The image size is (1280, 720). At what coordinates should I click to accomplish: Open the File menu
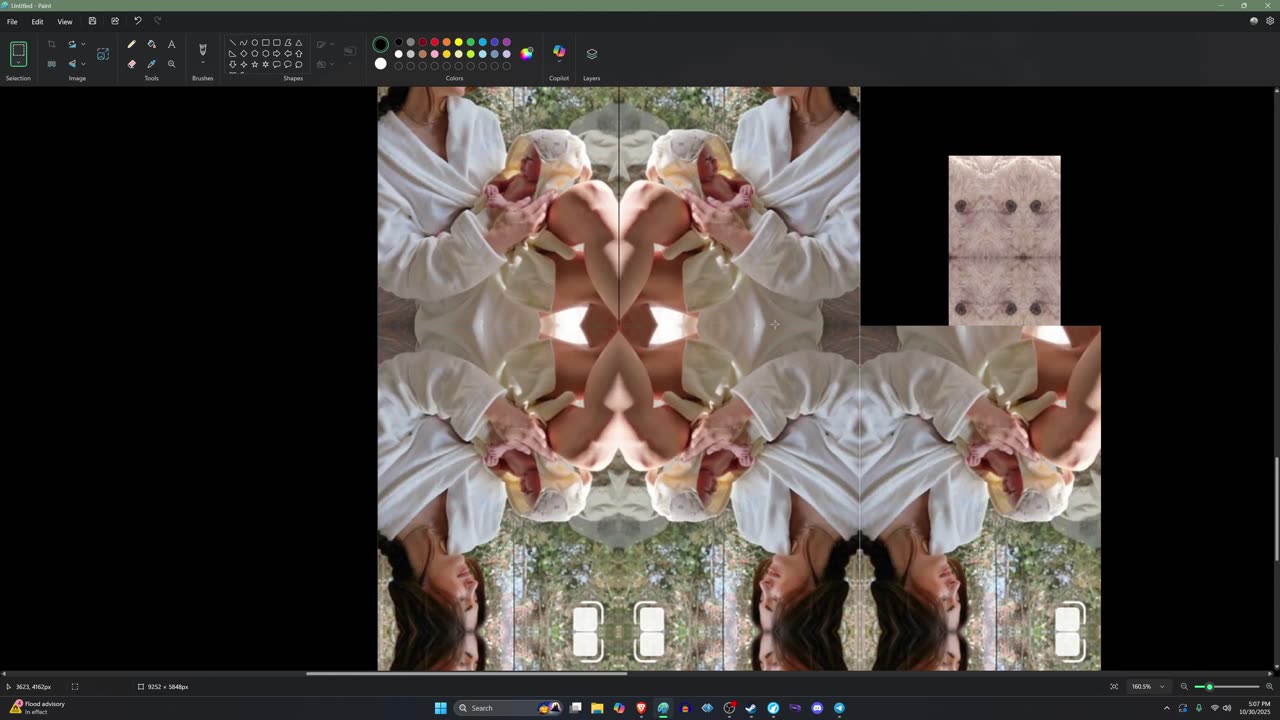coord(12,21)
